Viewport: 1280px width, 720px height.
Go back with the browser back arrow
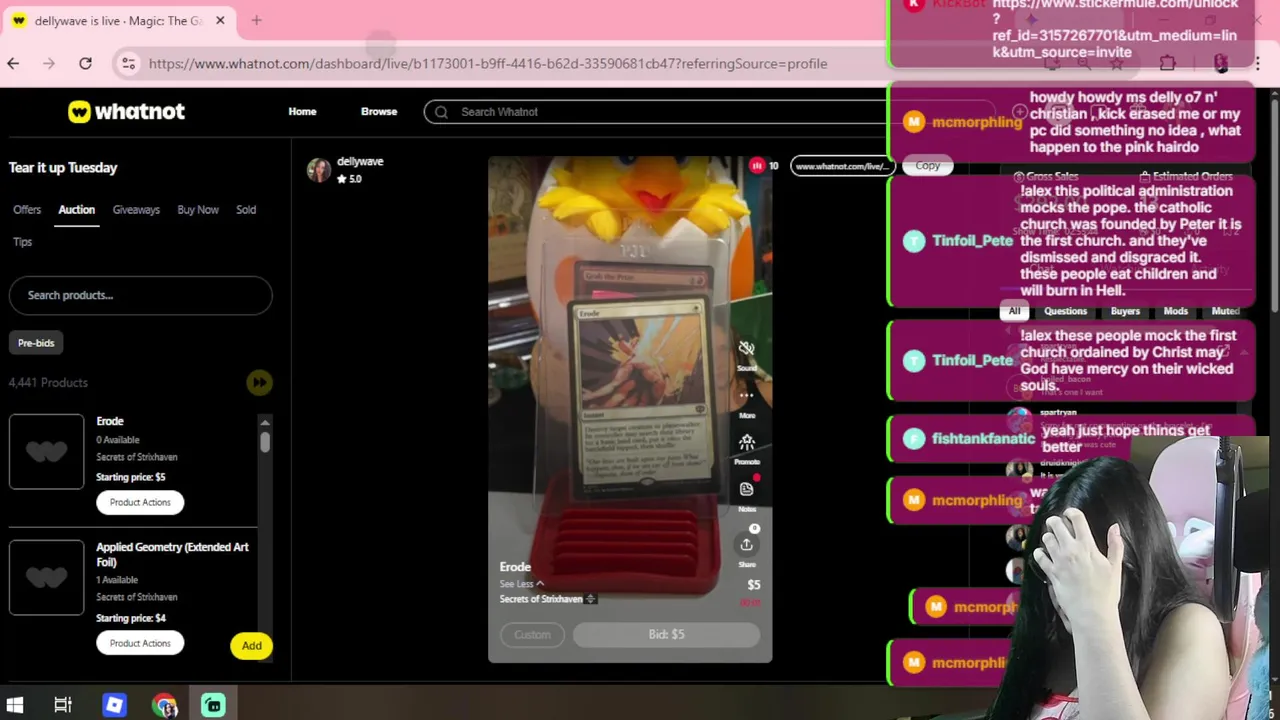click(x=13, y=63)
